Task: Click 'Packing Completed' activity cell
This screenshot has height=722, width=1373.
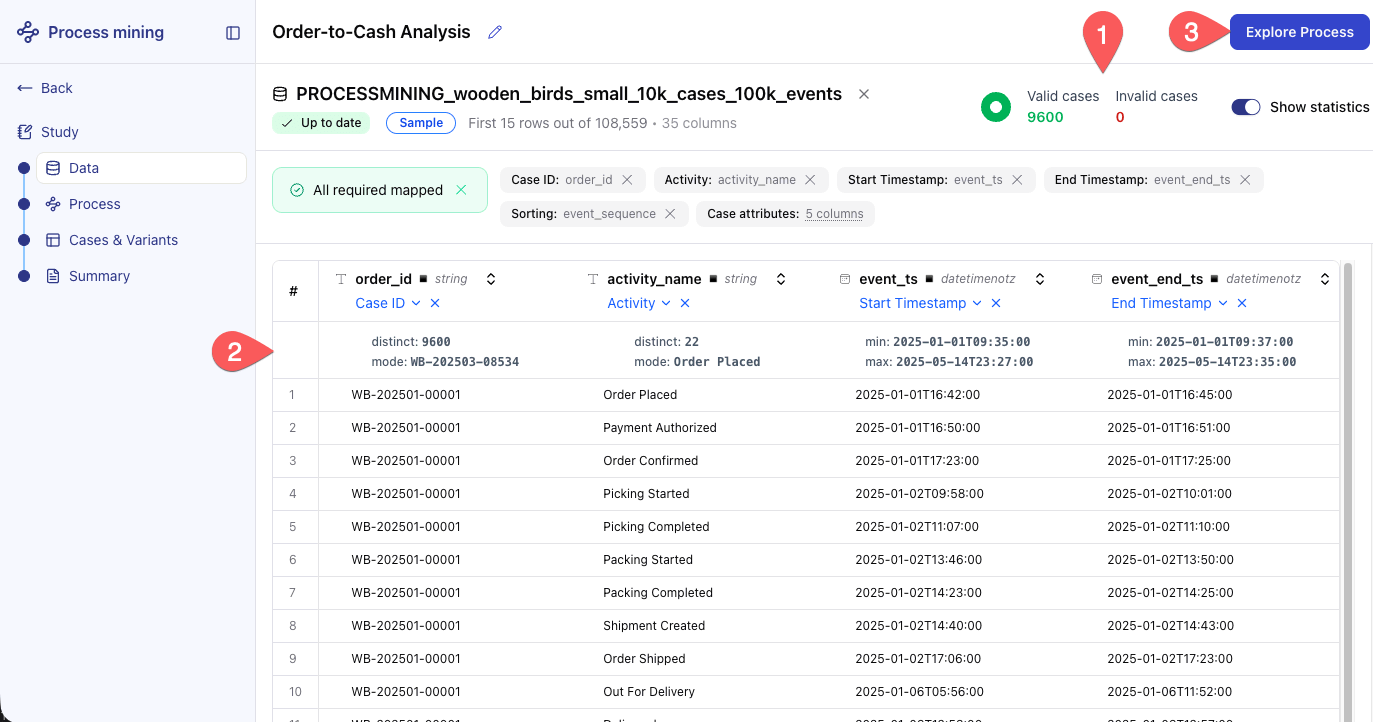Action: pos(658,593)
